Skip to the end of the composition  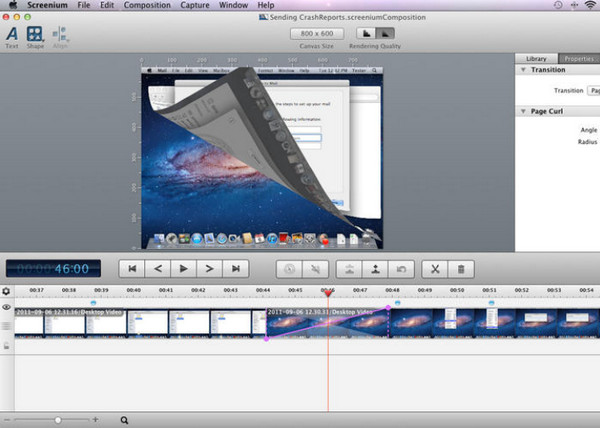(x=235, y=268)
